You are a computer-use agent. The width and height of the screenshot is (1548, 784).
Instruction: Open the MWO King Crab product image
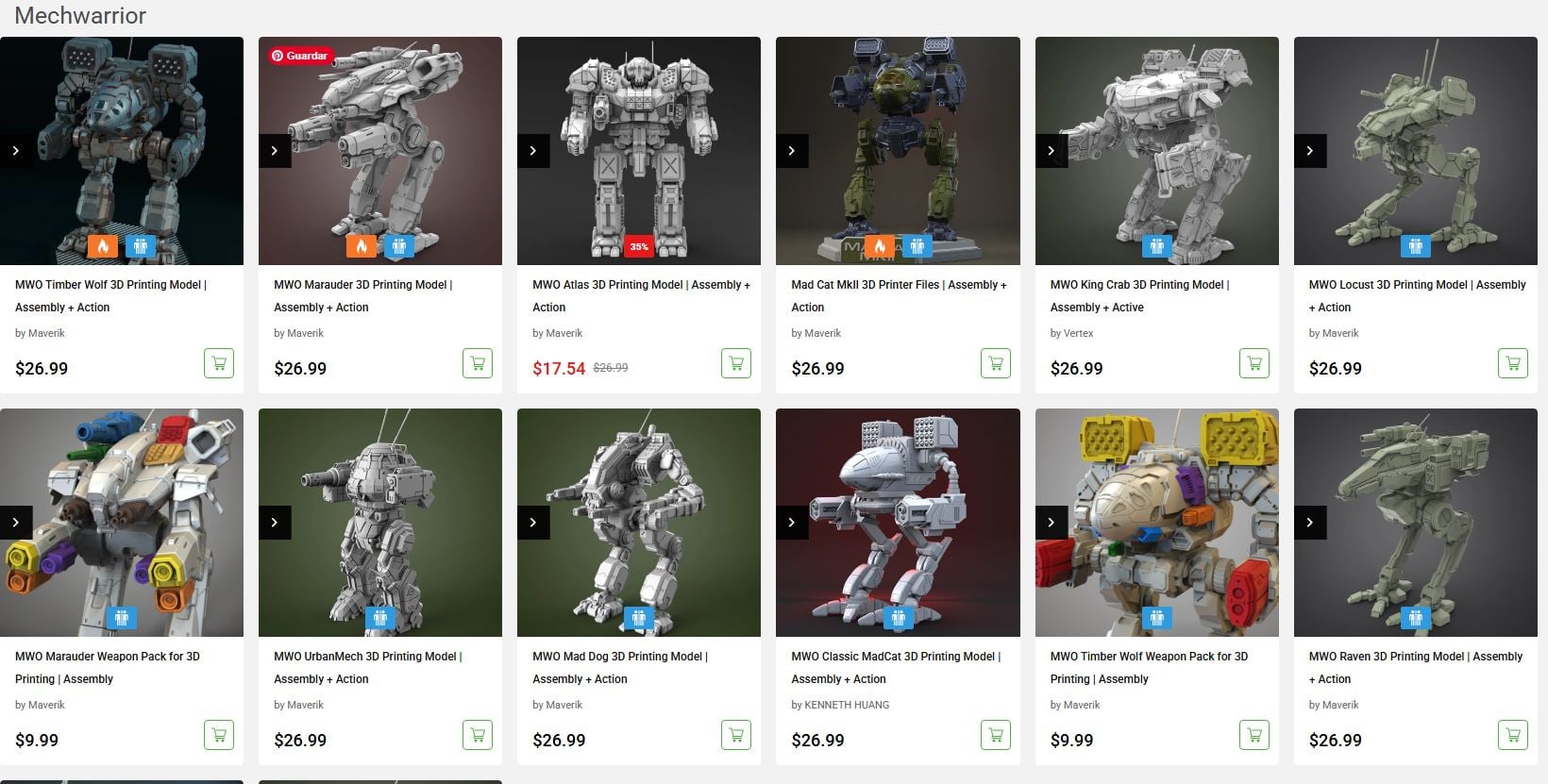[x=1156, y=151]
